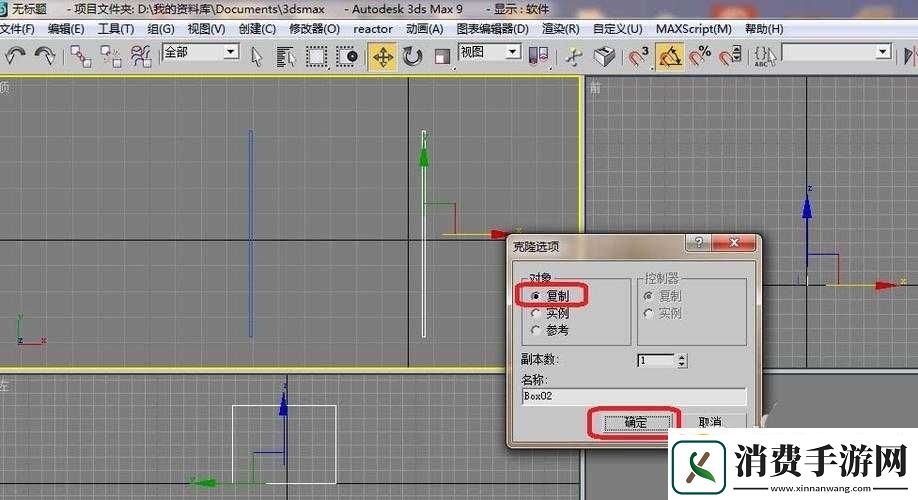Viewport: 918px width, 500px height.
Task: Open the Select by Name list icon
Action: pos(286,57)
